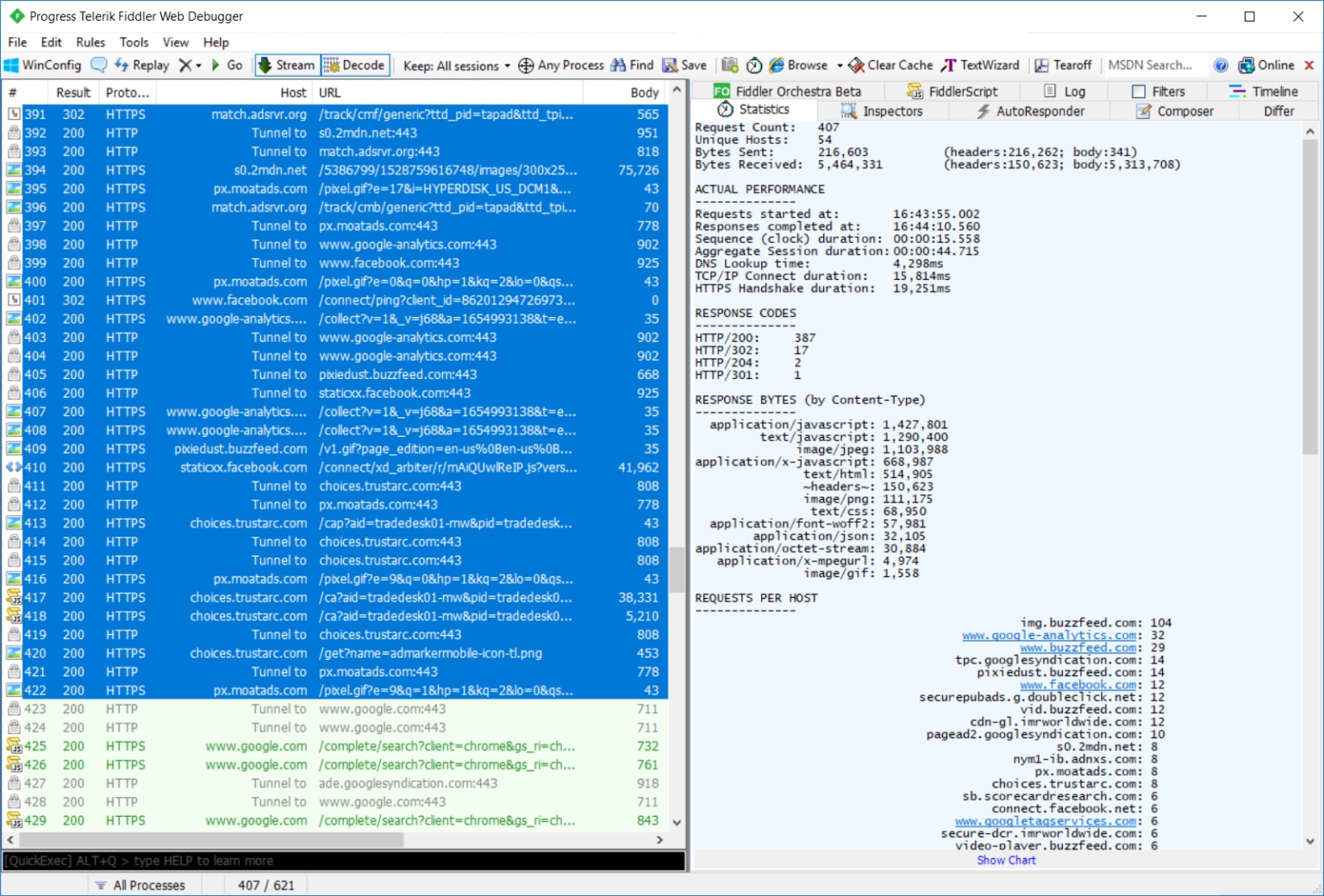Switch to the Fiddler Orchestra Beta tab

(788, 91)
